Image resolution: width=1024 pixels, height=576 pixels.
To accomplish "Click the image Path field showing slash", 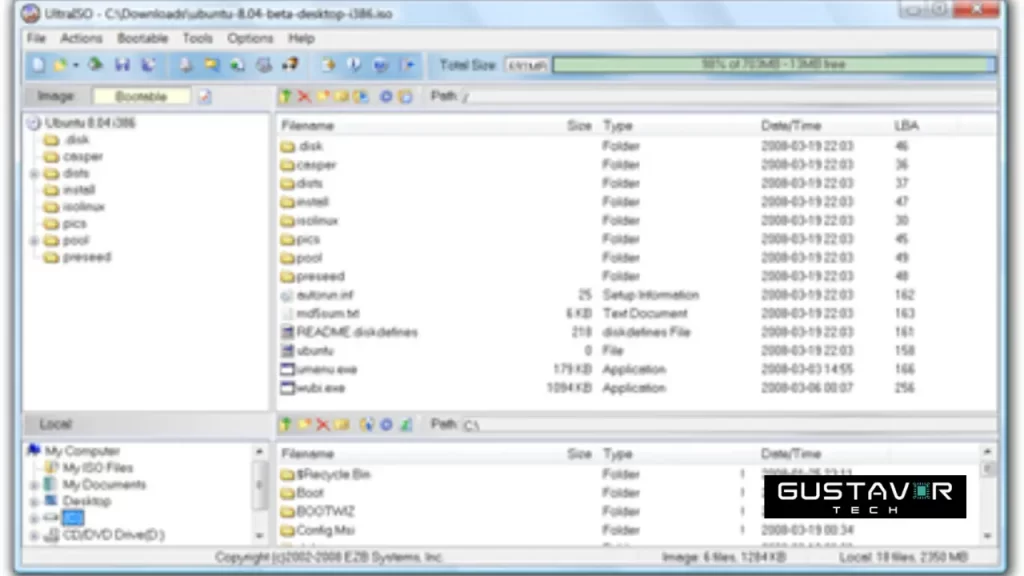I will [728, 97].
